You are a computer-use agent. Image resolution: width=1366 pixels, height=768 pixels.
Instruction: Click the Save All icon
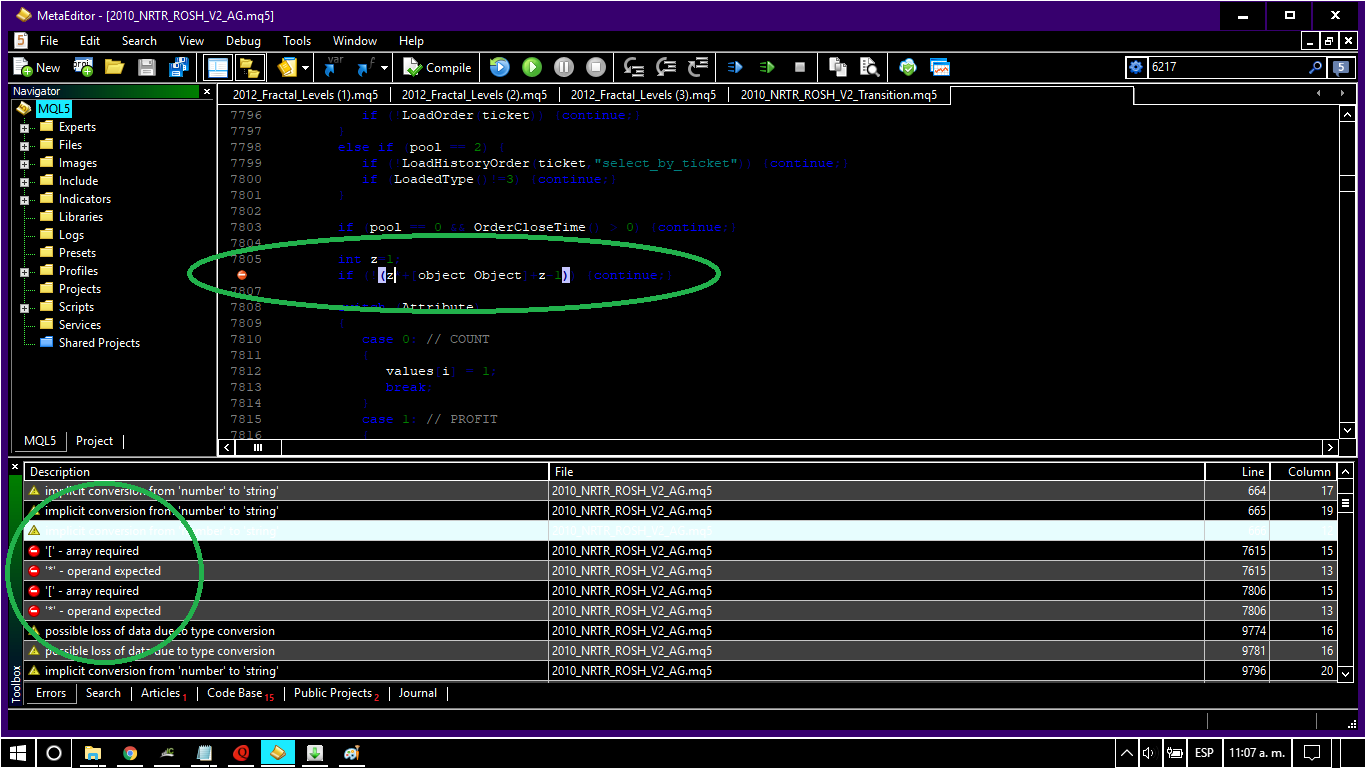coord(179,67)
